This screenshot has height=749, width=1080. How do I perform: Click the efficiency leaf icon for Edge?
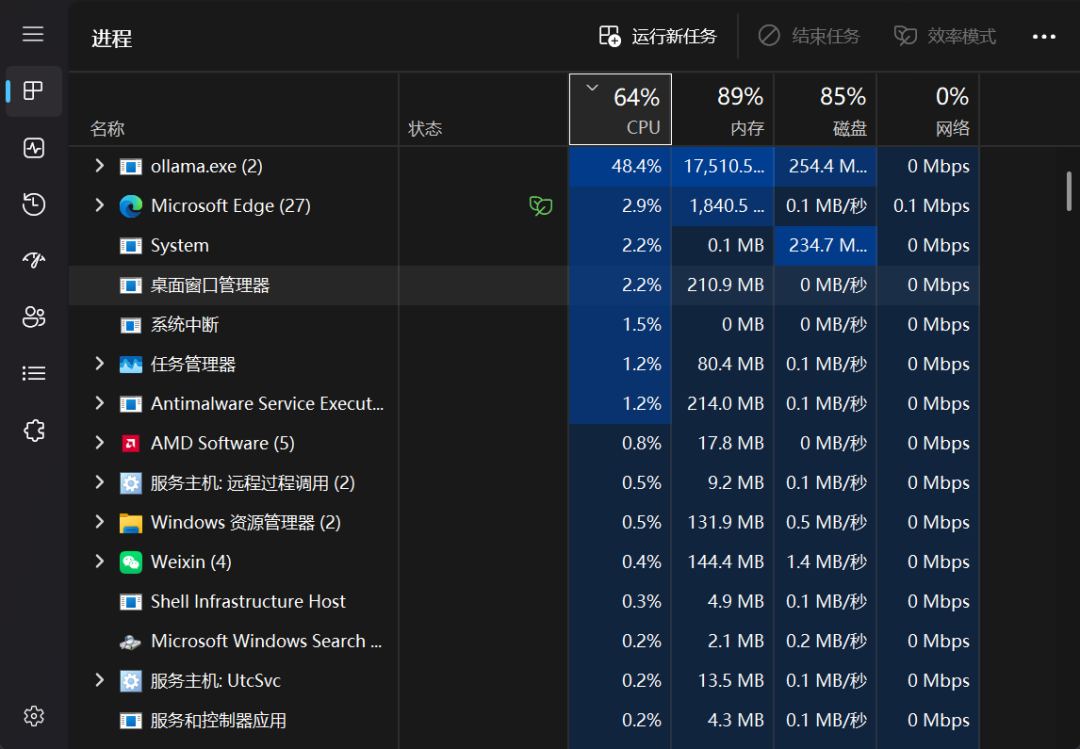540,206
